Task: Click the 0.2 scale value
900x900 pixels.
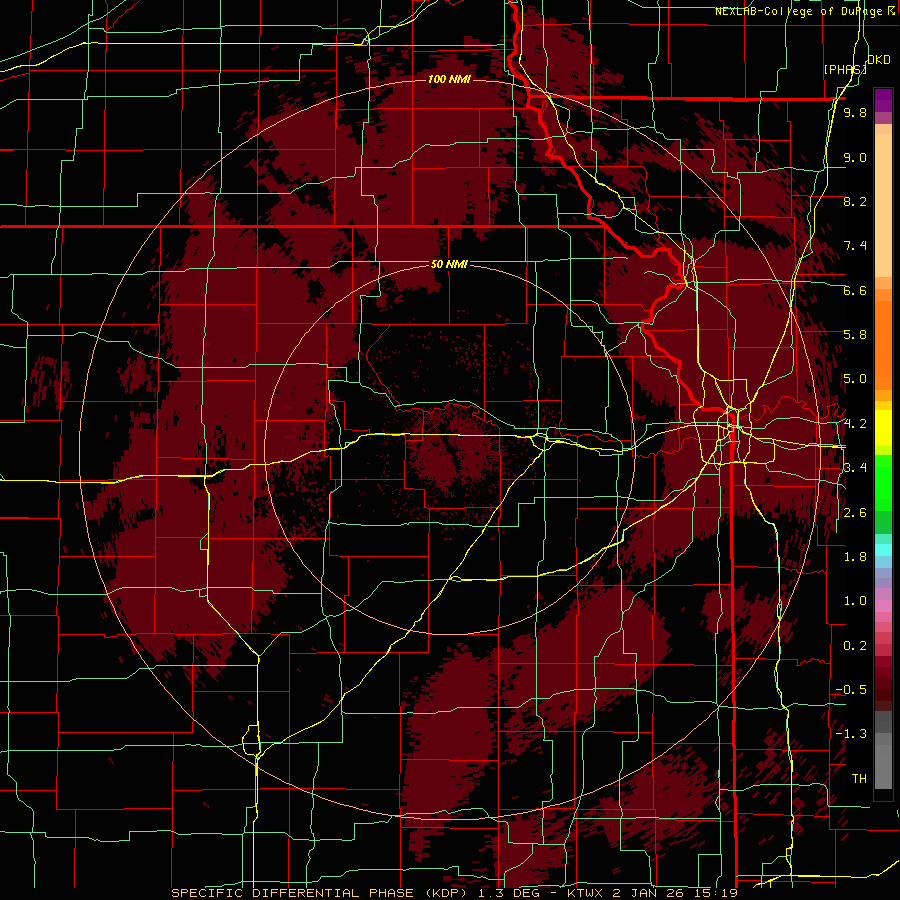Action: (855, 646)
